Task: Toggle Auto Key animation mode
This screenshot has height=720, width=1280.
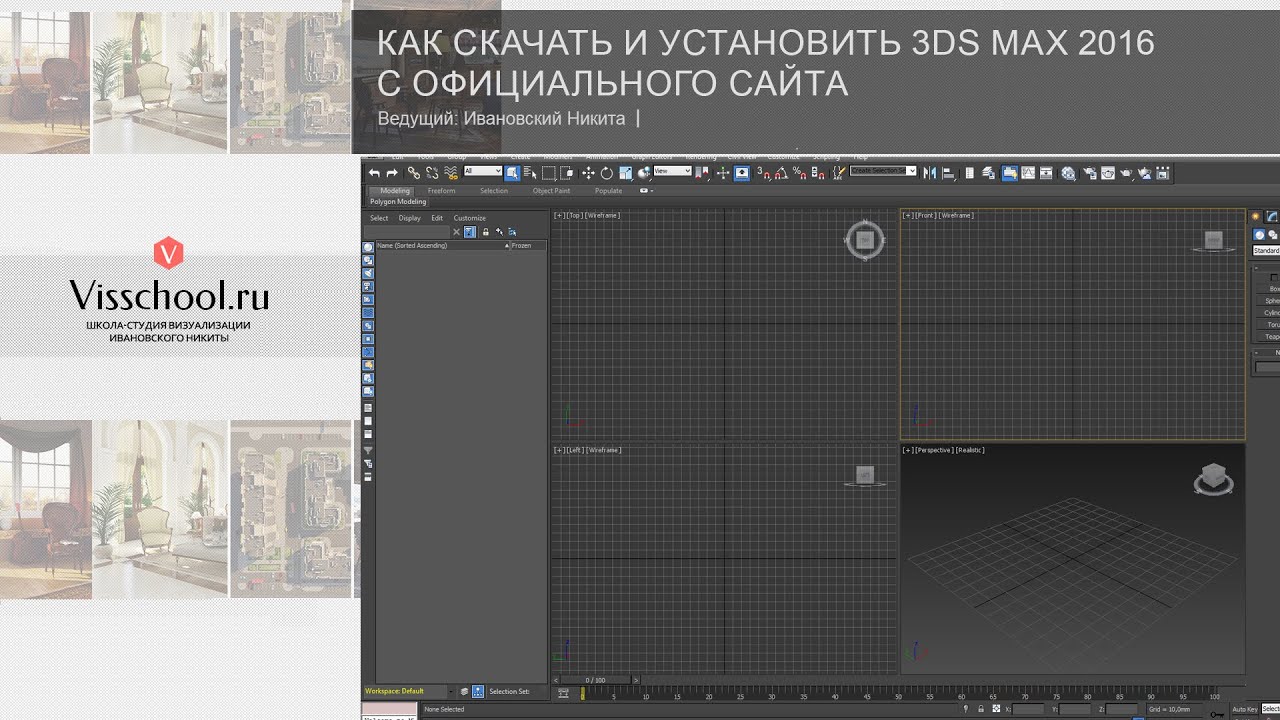Action: pyautogui.click(x=1244, y=709)
